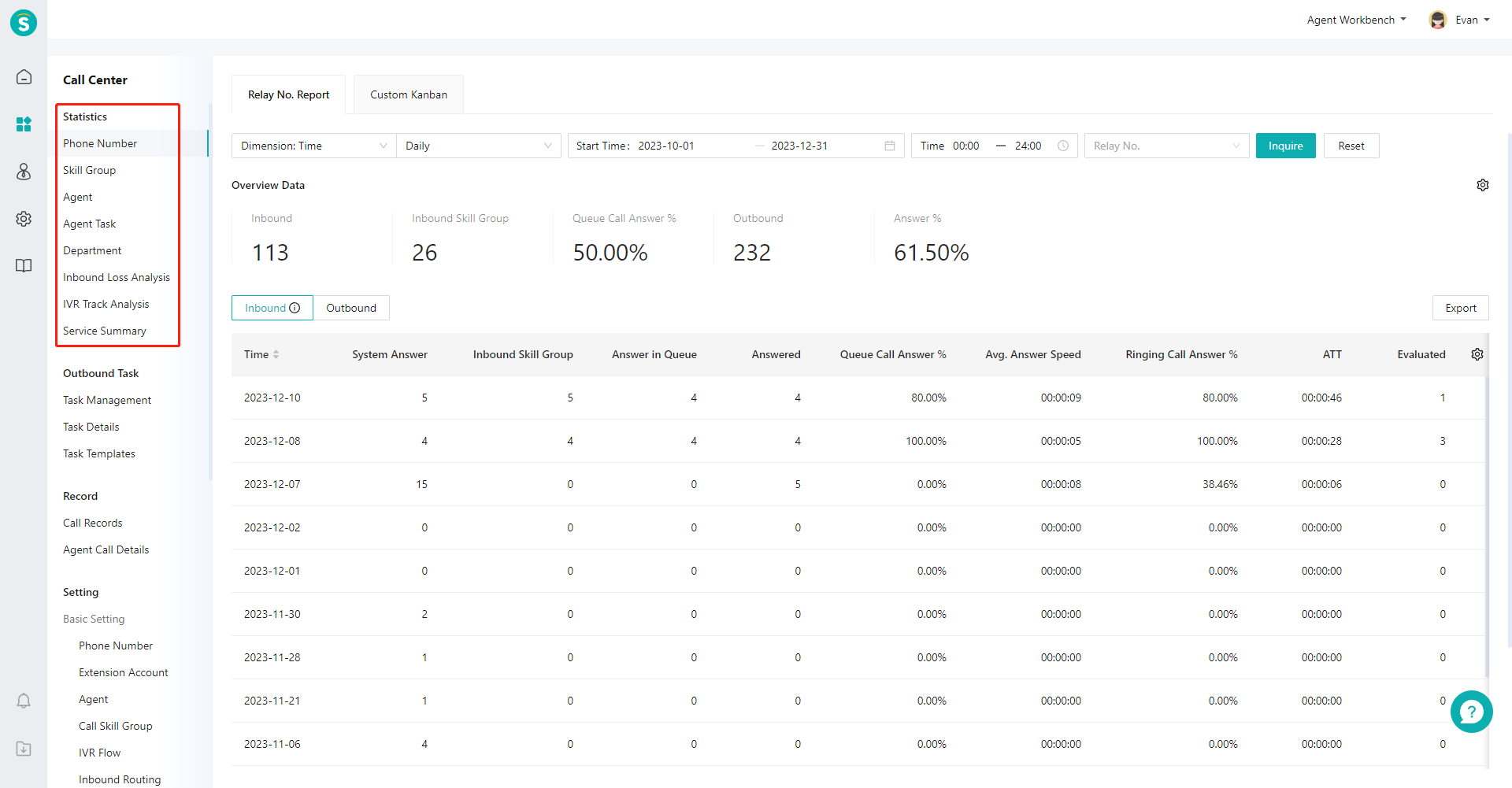The width and height of the screenshot is (1512, 788).
Task: Open the home icon in left rail
Action: (24, 76)
